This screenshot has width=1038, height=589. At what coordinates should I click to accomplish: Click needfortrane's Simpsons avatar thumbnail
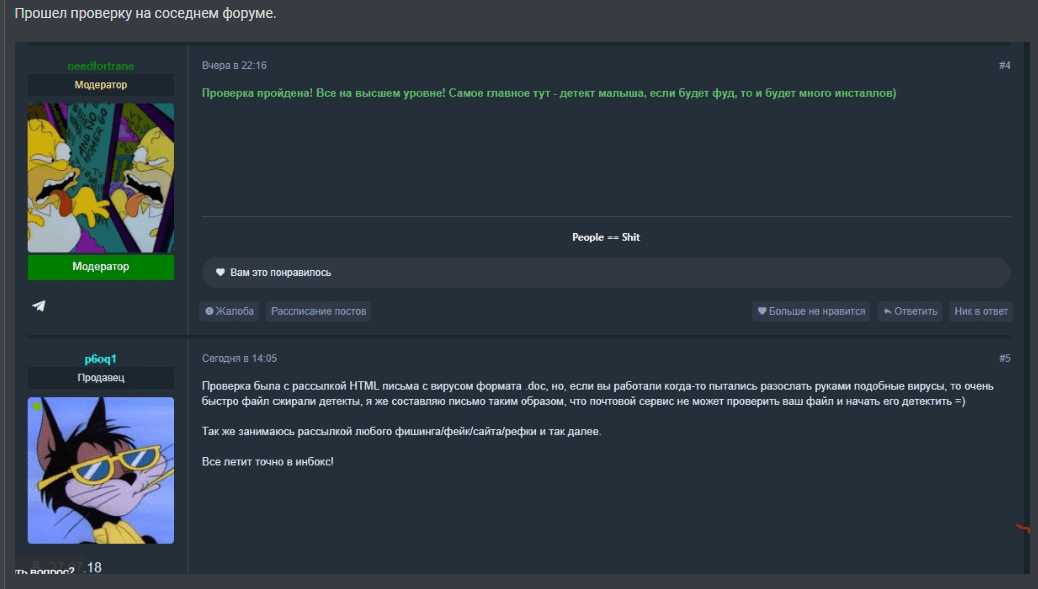click(x=100, y=178)
